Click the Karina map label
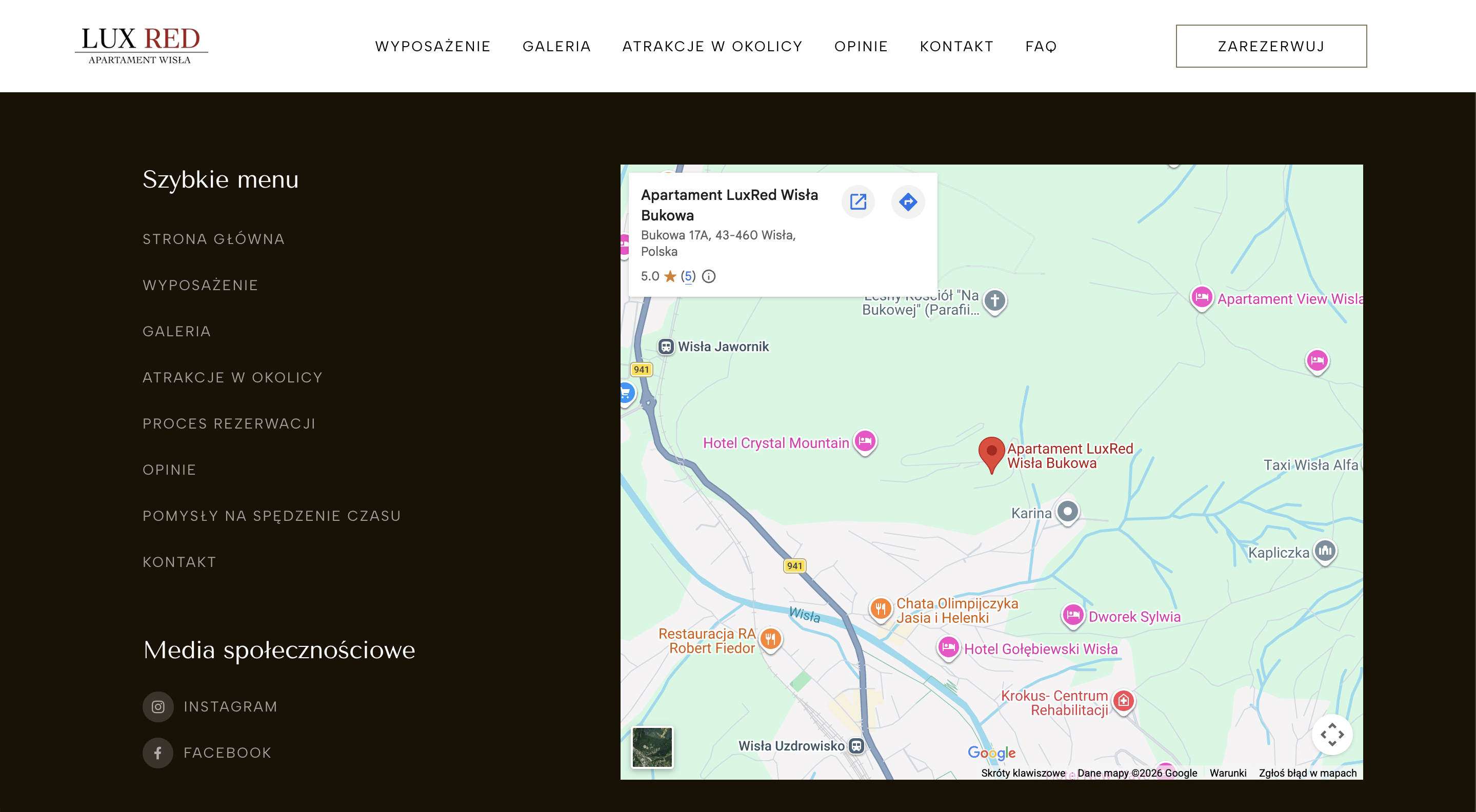This screenshot has width=1476, height=812. point(1031,513)
